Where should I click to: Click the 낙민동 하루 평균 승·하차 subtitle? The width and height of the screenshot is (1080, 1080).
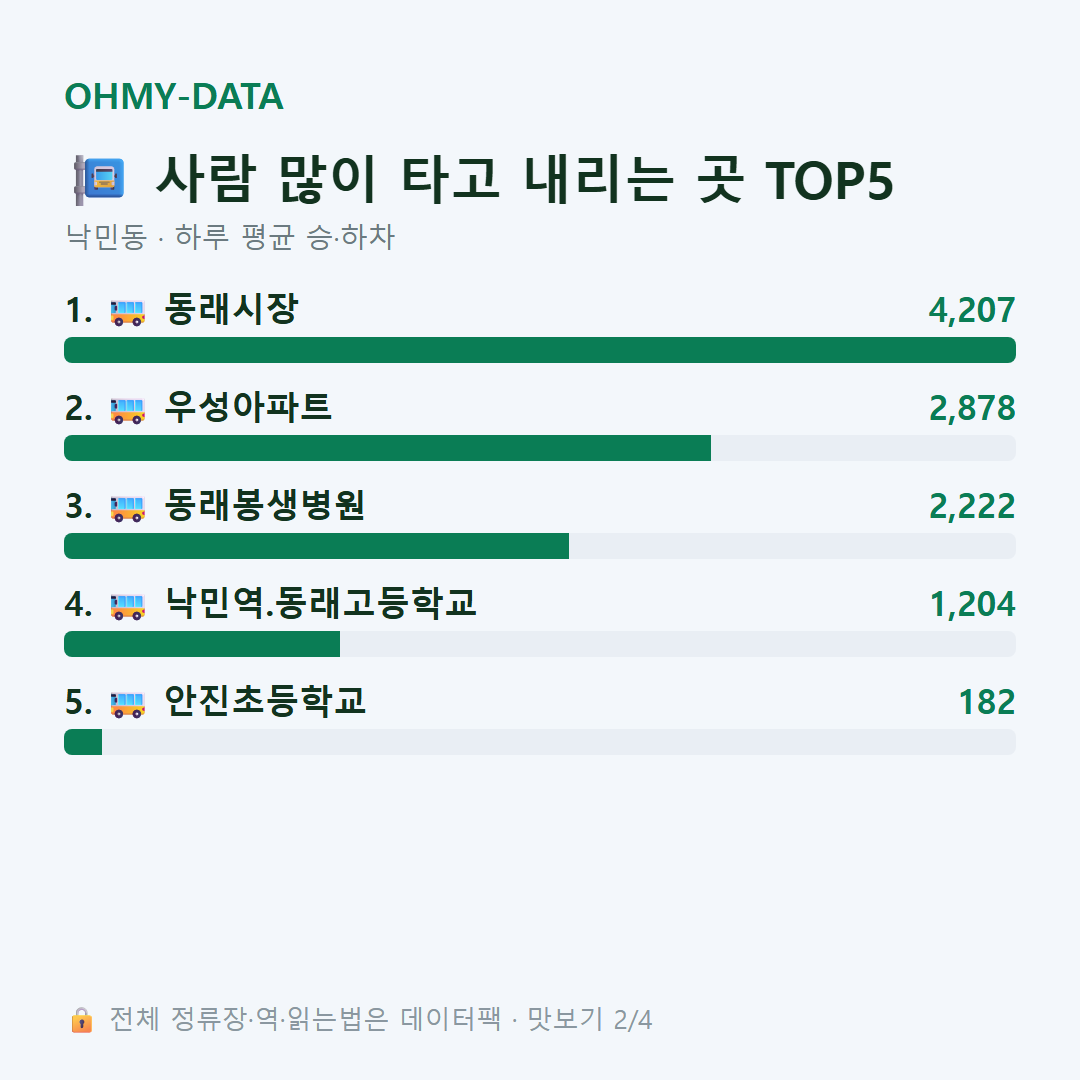tap(230, 237)
